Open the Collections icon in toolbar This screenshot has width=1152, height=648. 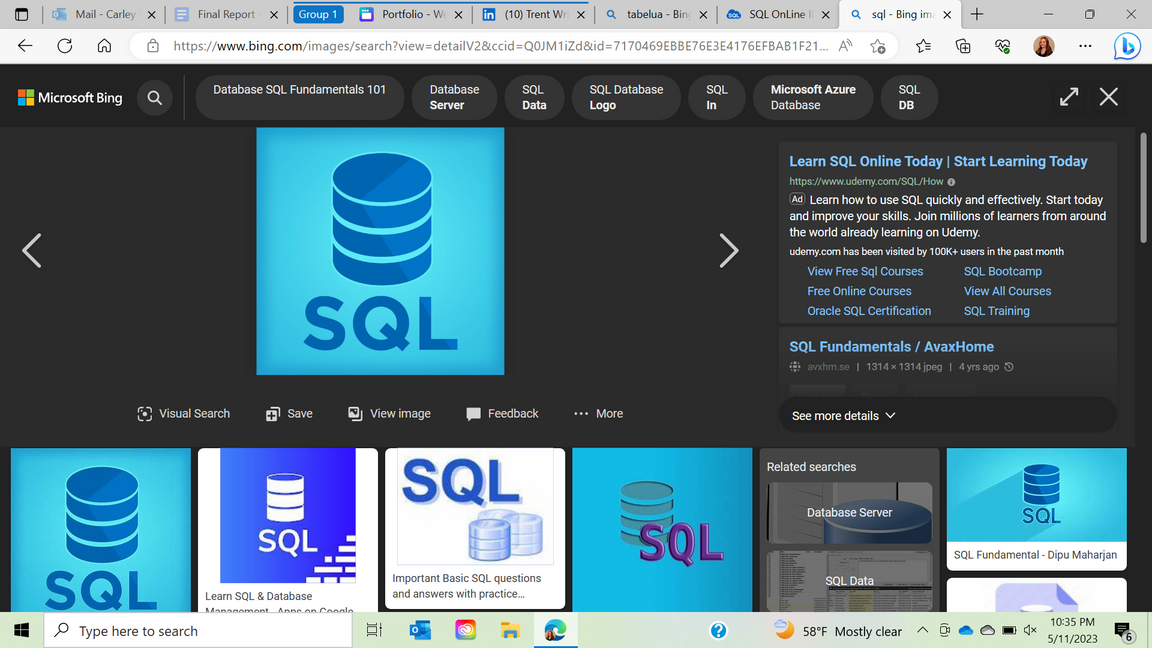(963, 46)
